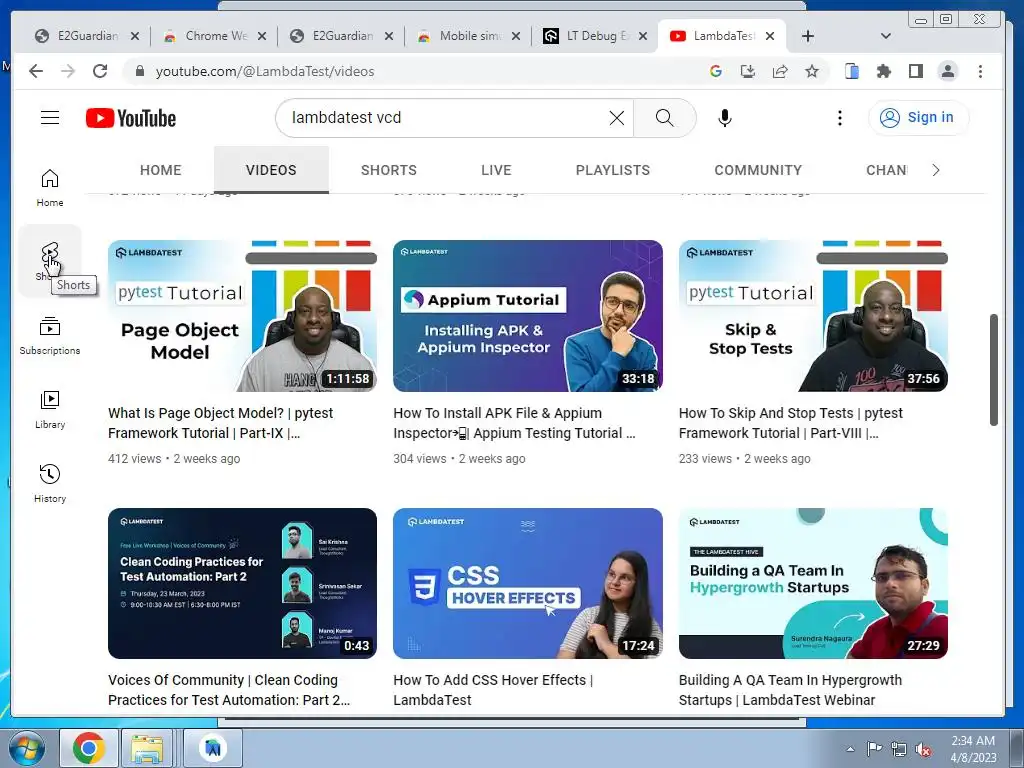This screenshot has height=768, width=1024.
Task: Close the LambdaTest YouTube tab
Action: tap(770, 36)
